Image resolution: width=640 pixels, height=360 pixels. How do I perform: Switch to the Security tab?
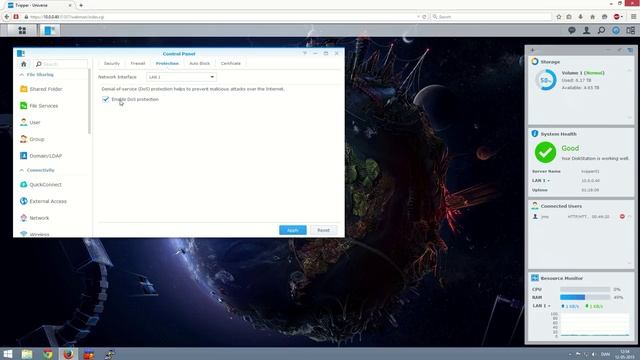111,64
